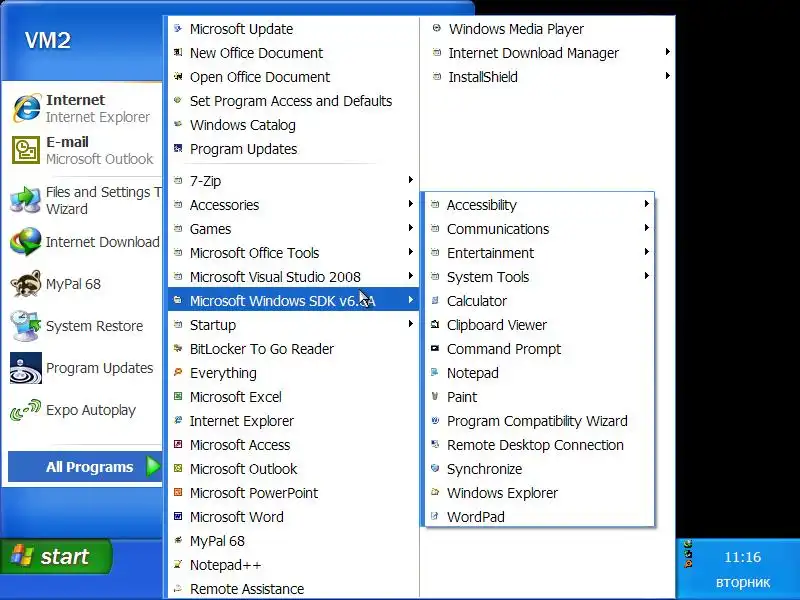Select New Office Document entry
The image size is (800, 600).
click(x=293, y=53)
